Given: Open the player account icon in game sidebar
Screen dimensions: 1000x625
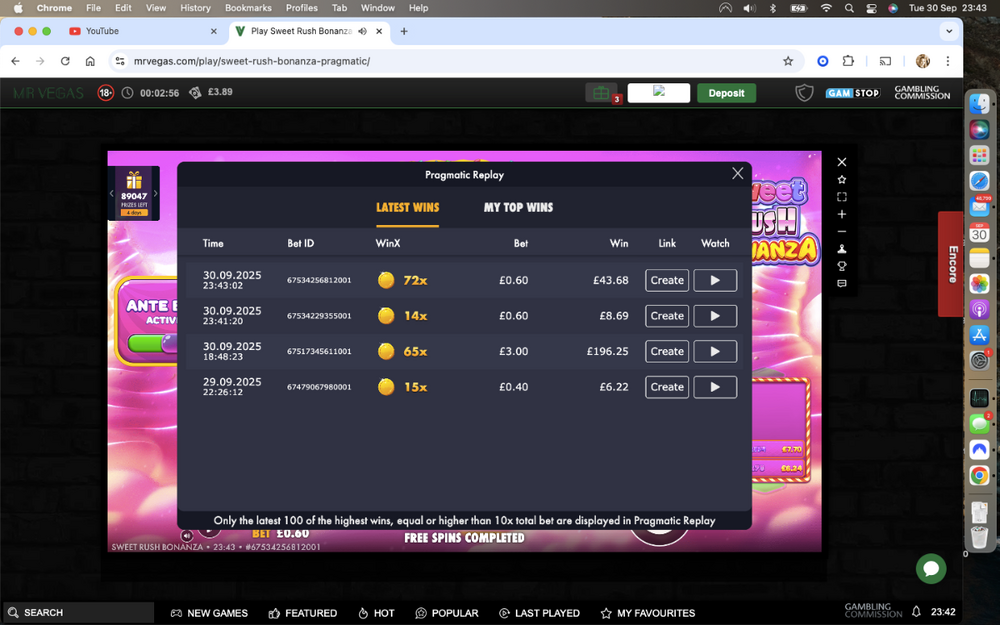Looking at the screenshot, I should tap(842, 249).
